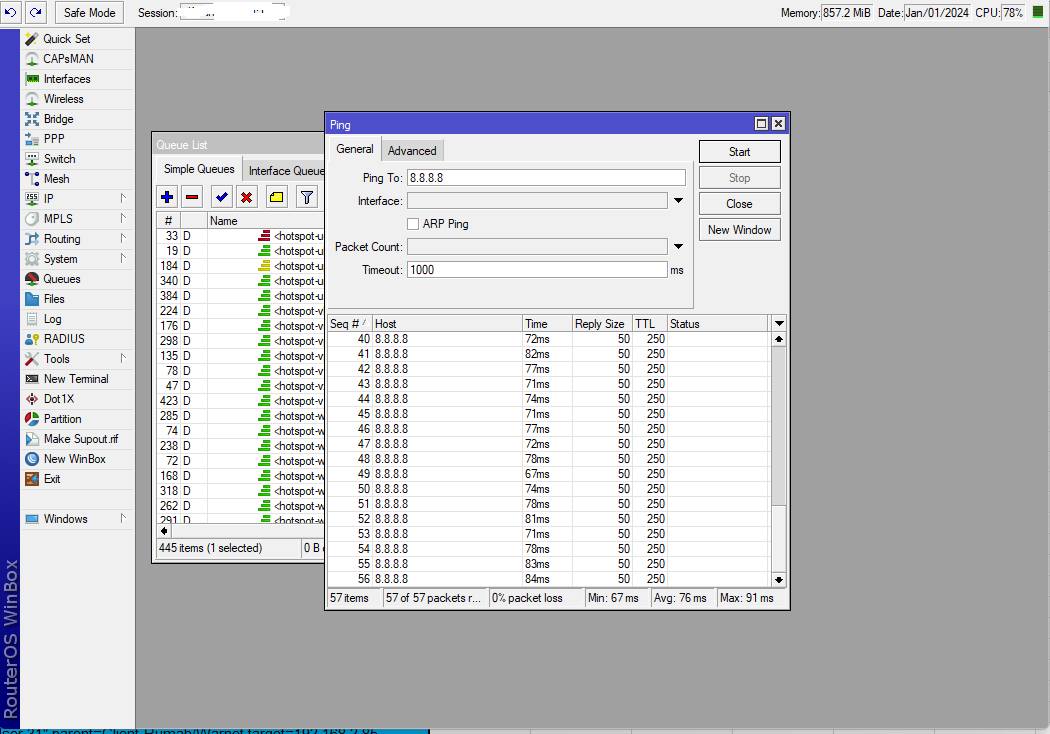Click the Name column header in Queue List

pyautogui.click(x=266, y=221)
